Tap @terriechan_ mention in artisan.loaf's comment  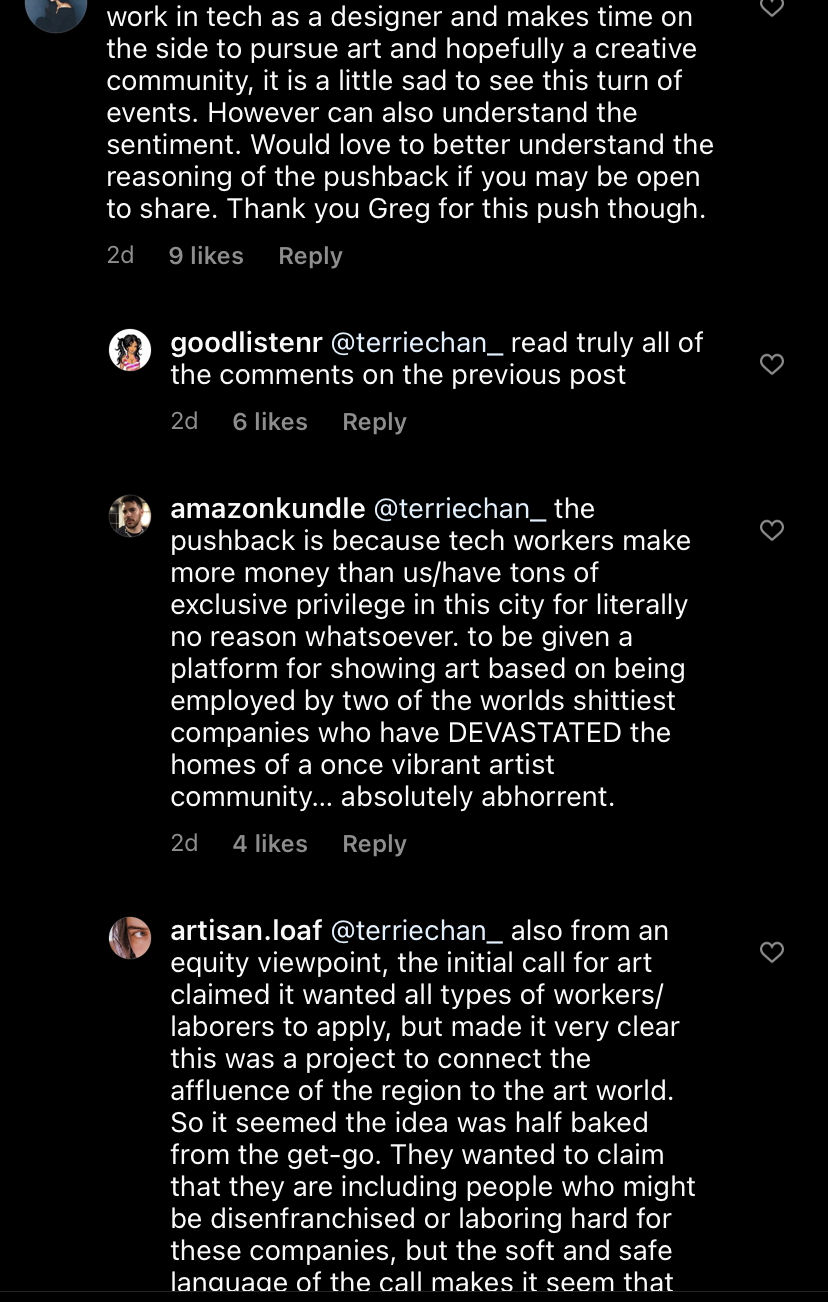click(x=416, y=931)
